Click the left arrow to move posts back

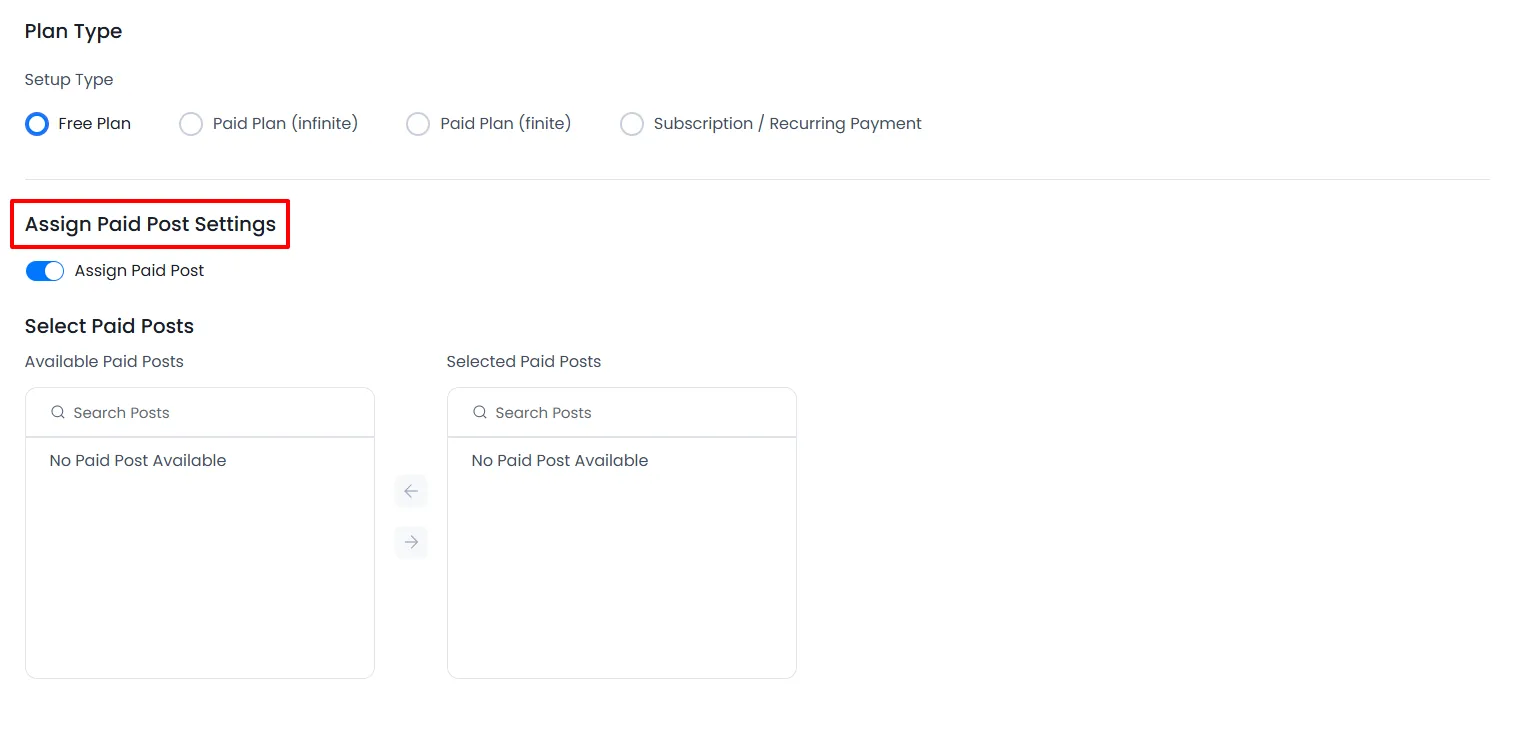point(411,490)
